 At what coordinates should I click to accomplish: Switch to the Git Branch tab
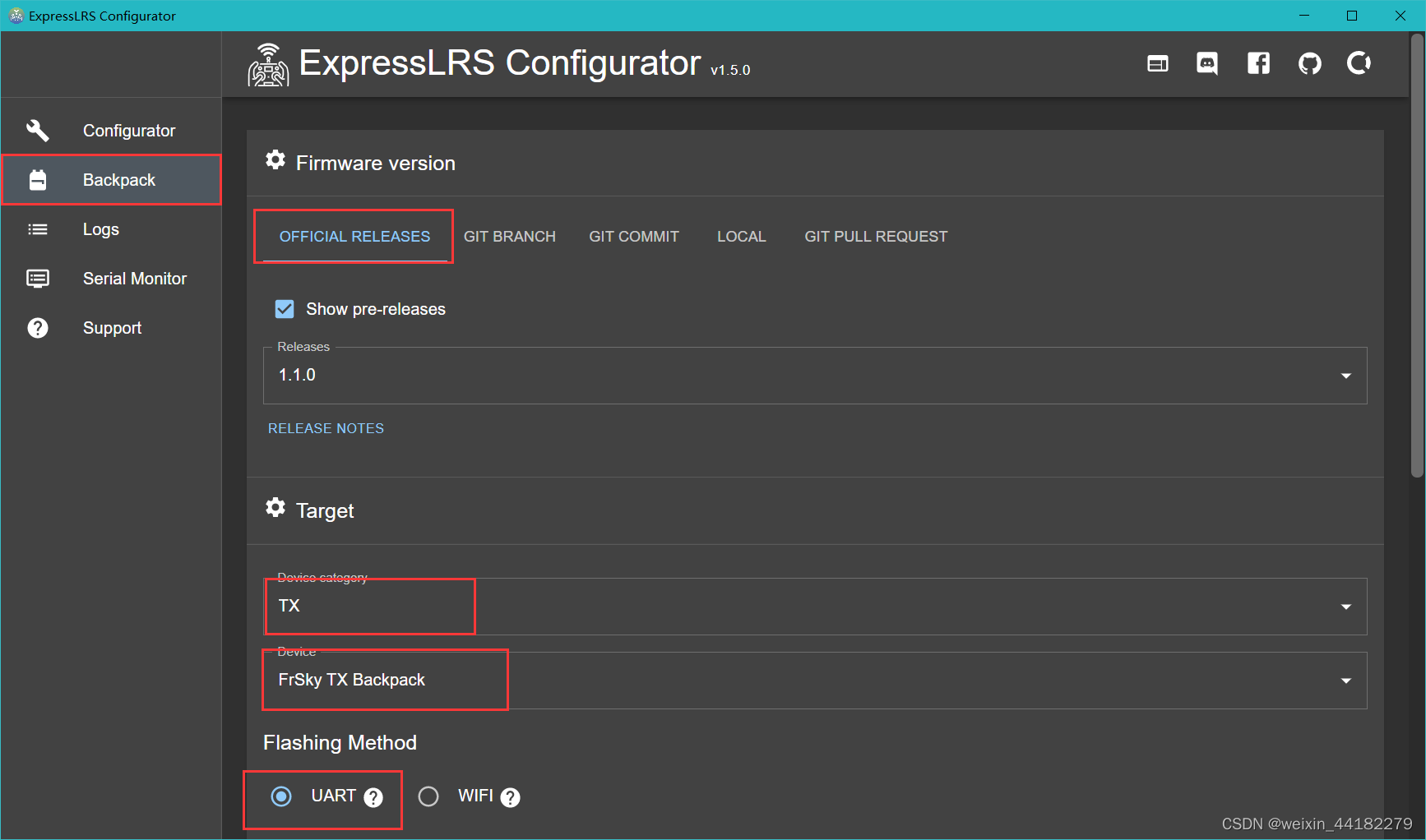pyautogui.click(x=510, y=237)
